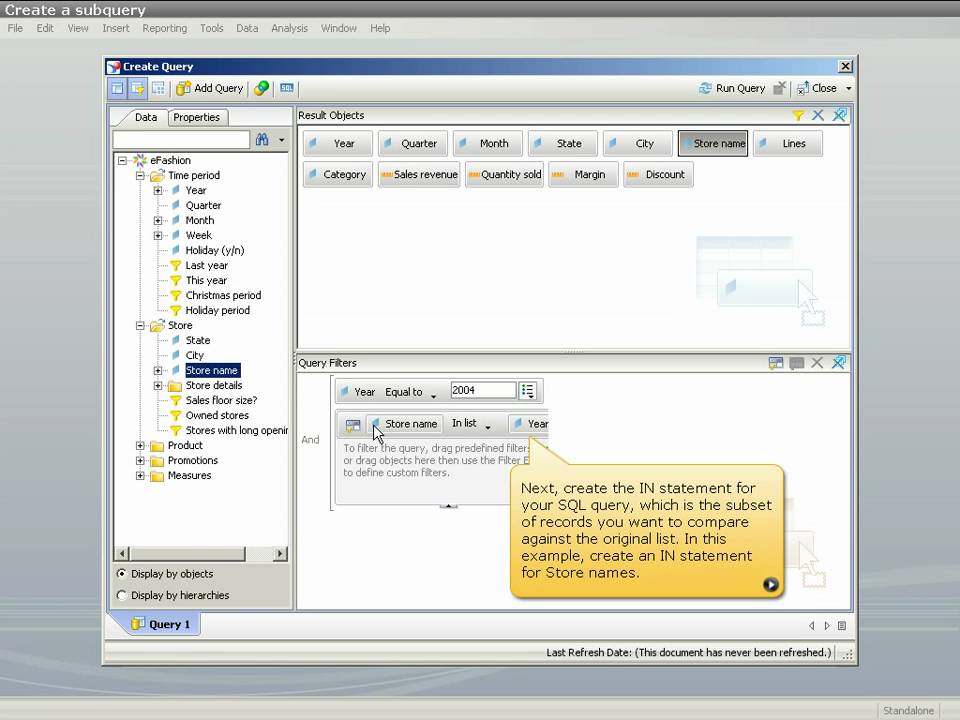The image size is (960, 720).
Task: Select State under Store folder
Action: click(x=197, y=340)
